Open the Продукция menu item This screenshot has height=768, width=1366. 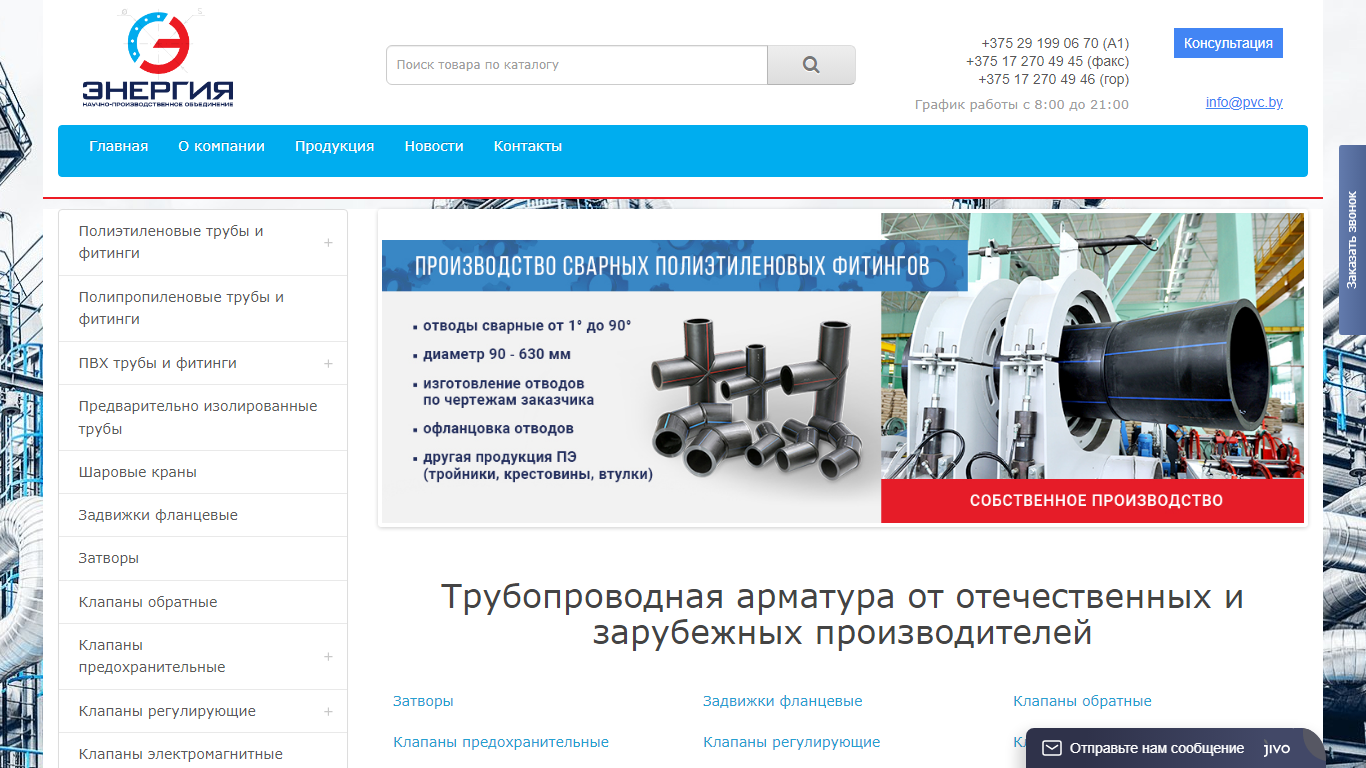pyautogui.click(x=334, y=146)
